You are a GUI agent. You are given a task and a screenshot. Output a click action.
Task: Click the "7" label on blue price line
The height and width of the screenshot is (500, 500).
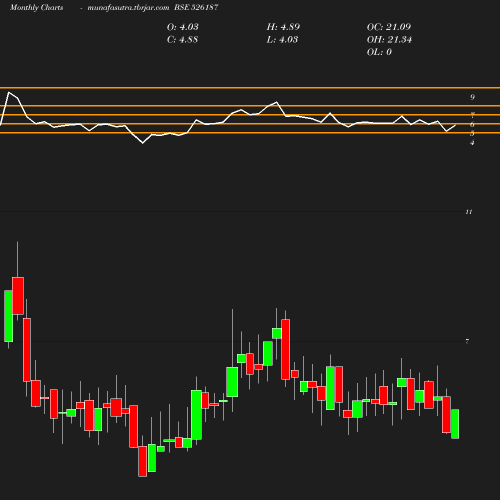tap(467, 341)
